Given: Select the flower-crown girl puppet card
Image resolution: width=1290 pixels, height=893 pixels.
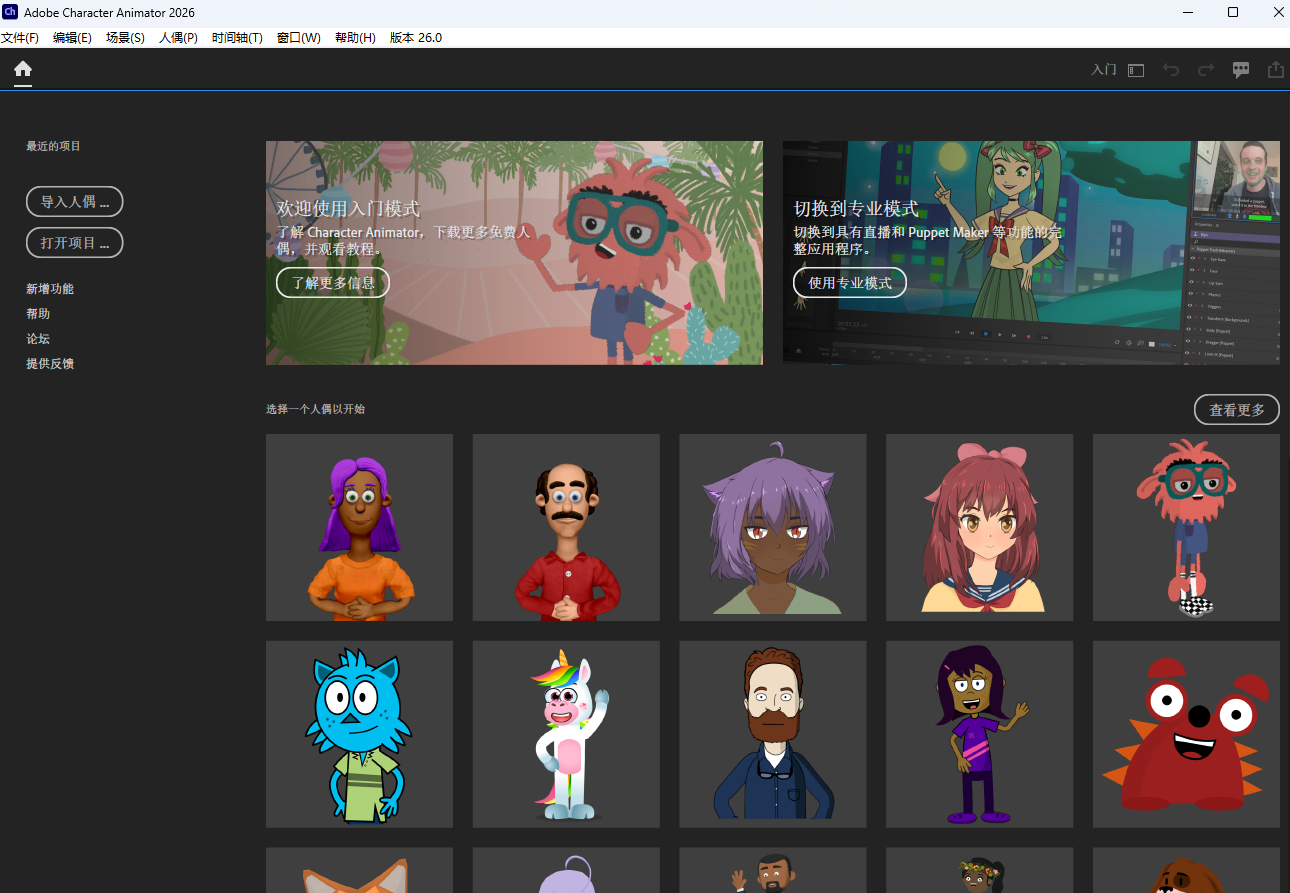Looking at the screenshot, I should tap(980, 870).
